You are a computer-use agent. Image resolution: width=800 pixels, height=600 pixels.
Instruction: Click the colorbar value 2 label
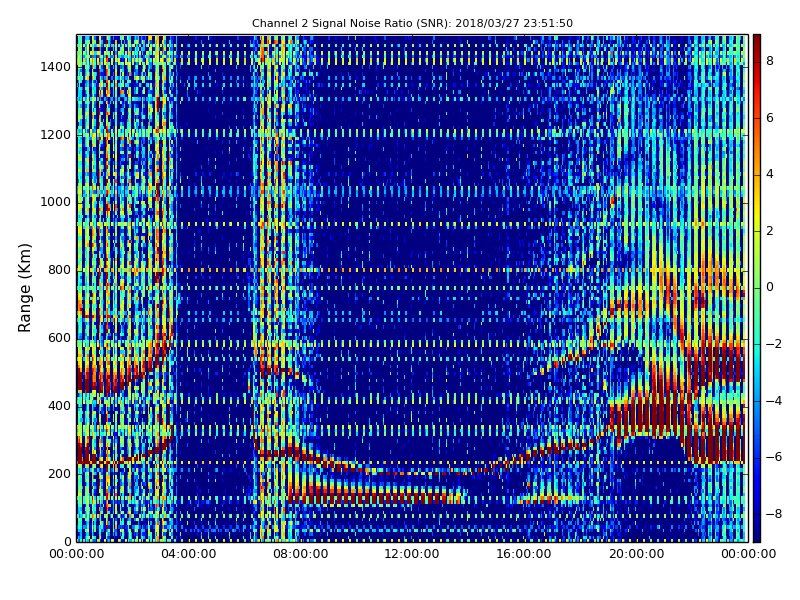coord(770,231)
